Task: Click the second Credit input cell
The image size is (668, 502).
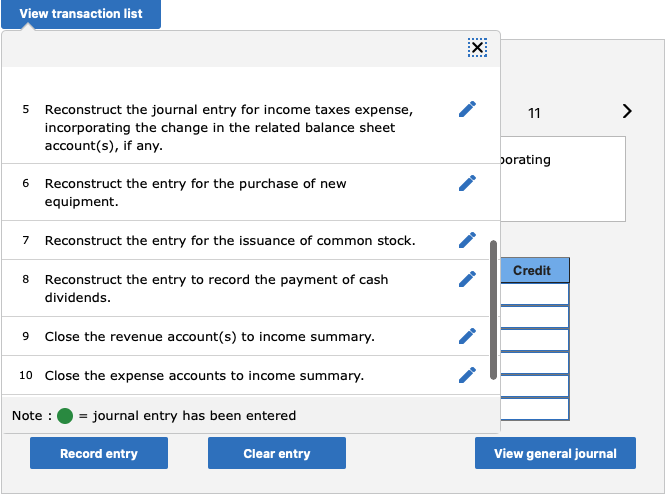Action: [x=535, y=317]
